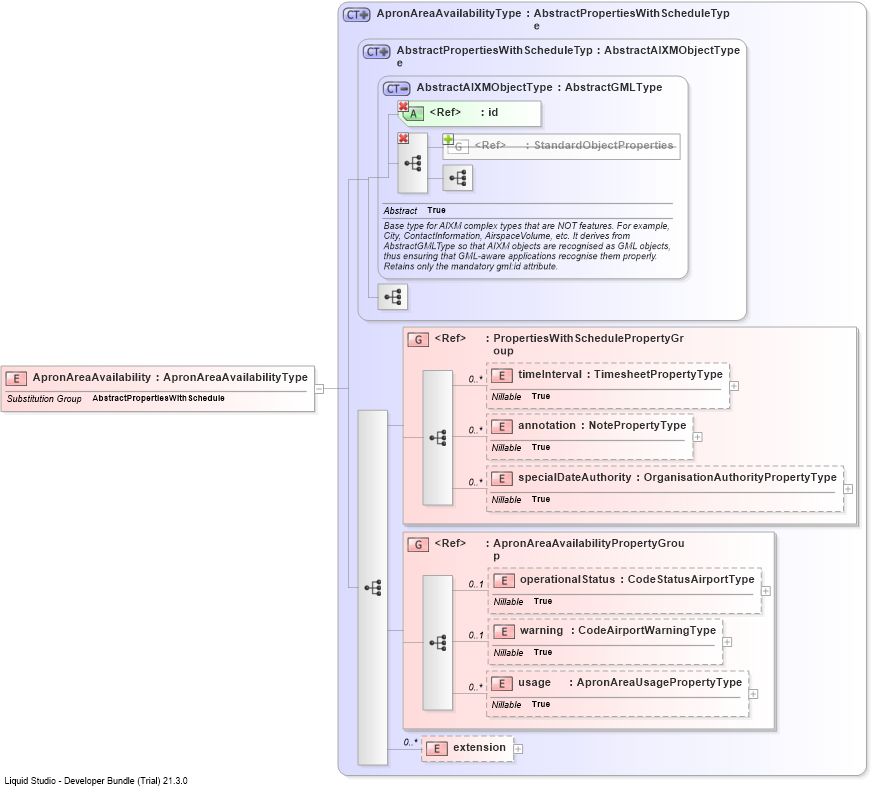The image size is (871, 786).
Task: Click the CT icon of ApronAreaAvailabilityType
Action: click(356, 15)
